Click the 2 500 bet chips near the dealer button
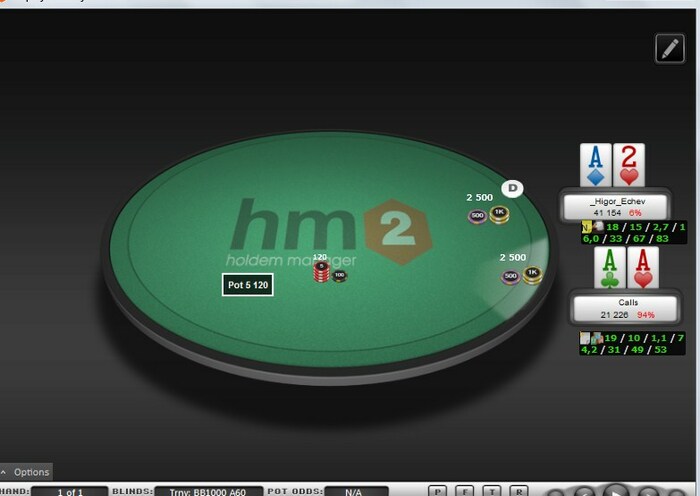Screen dimensions: 700x496 (x=488, y=215)
